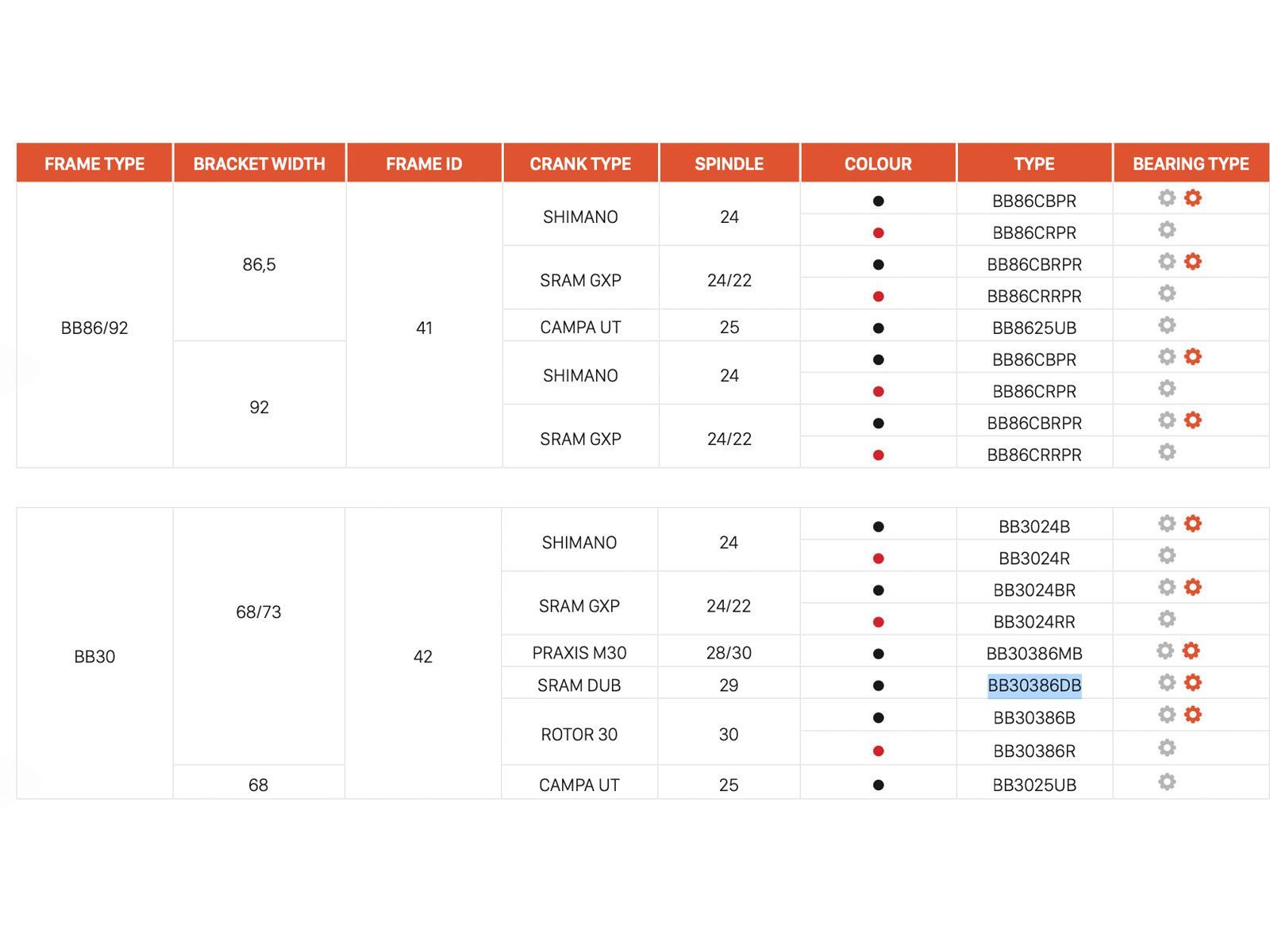Click the gray gear icon in the BB30386R row
Image resolution: width=1270 pixels, height=952 pixels.
[x=1166, y=748]
